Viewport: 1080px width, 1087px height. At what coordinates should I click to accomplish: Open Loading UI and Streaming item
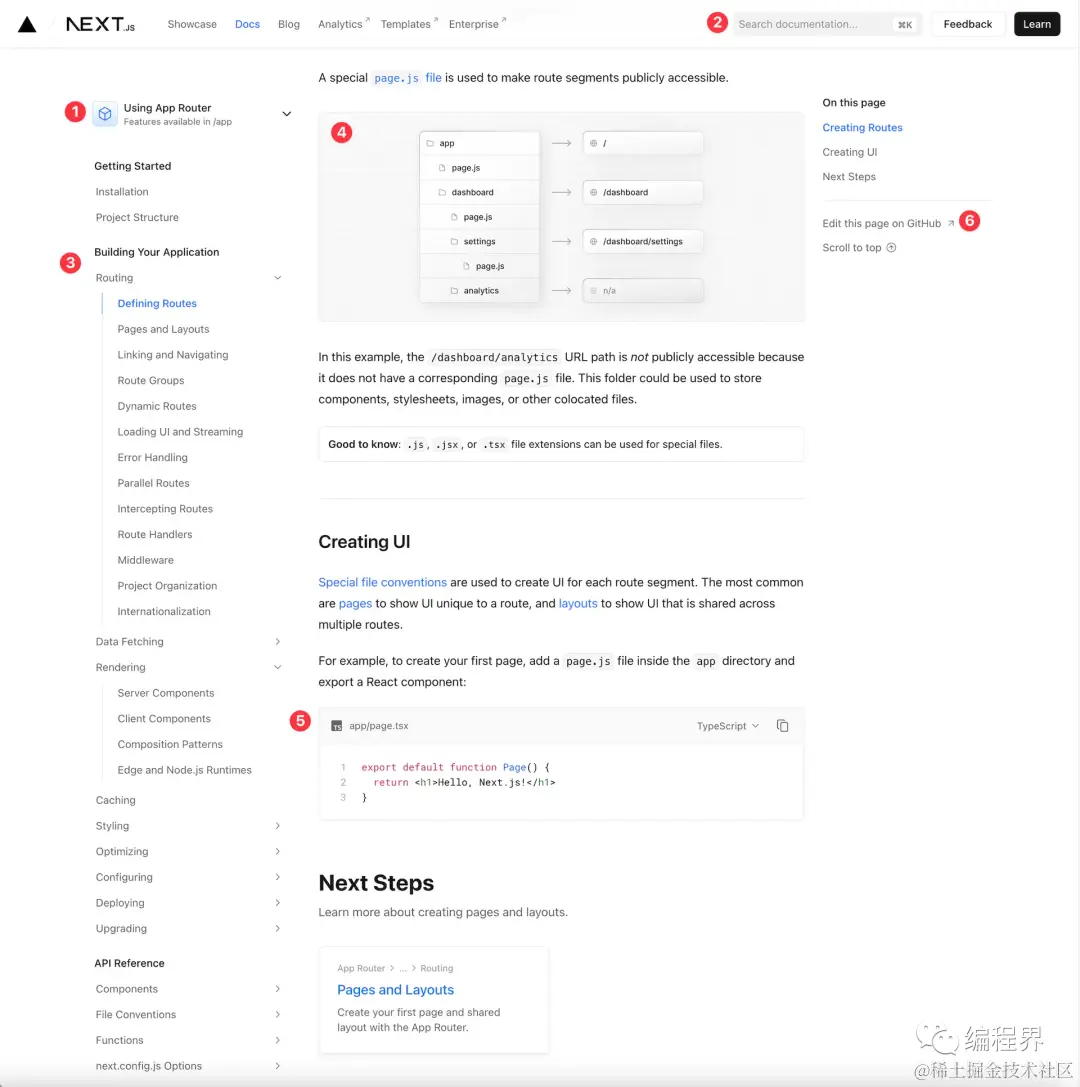pyautogui.click(x=180, y=432)
